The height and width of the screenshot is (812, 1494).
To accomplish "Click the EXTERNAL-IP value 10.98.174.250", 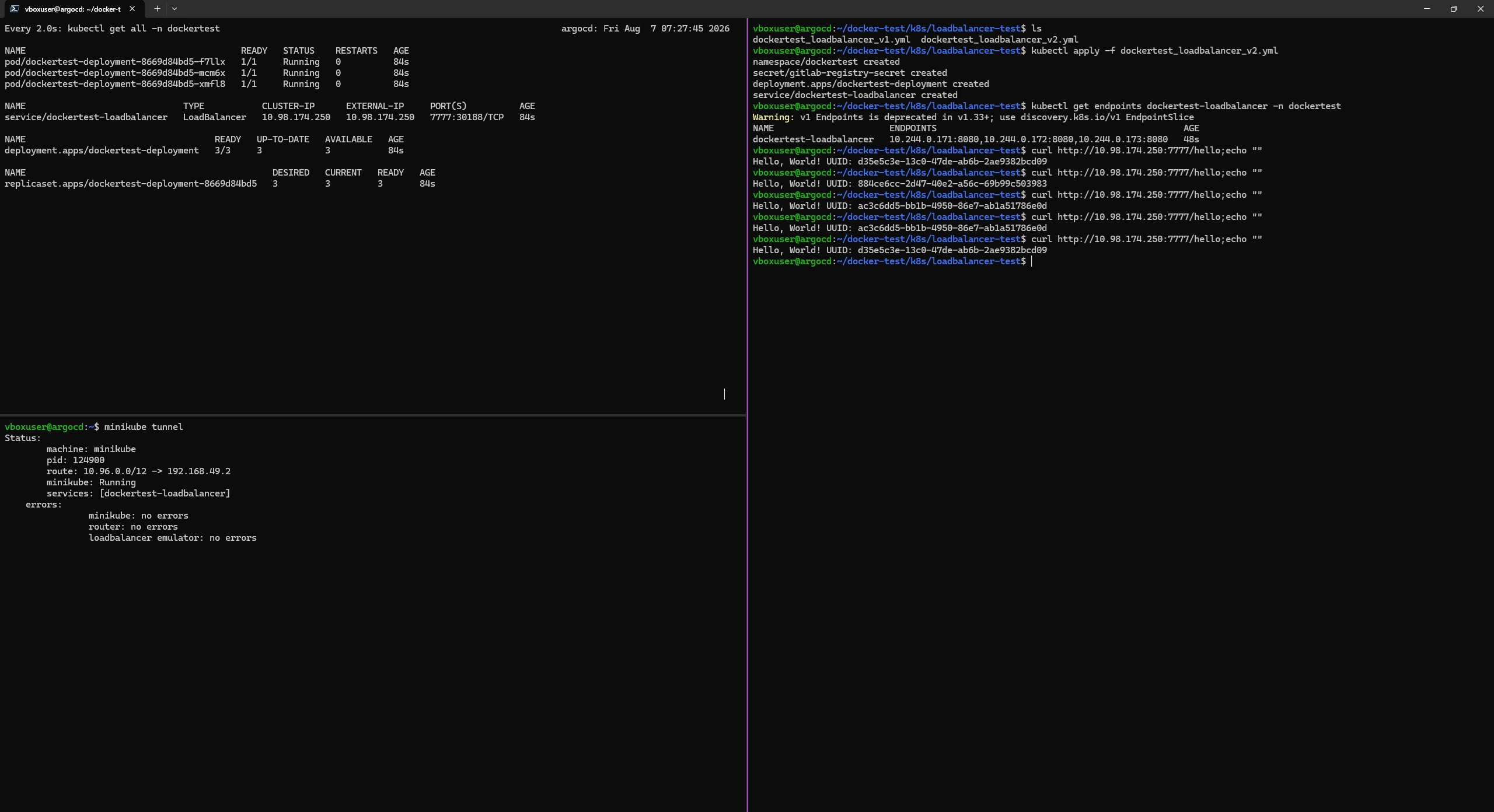I will click(380, 117).
